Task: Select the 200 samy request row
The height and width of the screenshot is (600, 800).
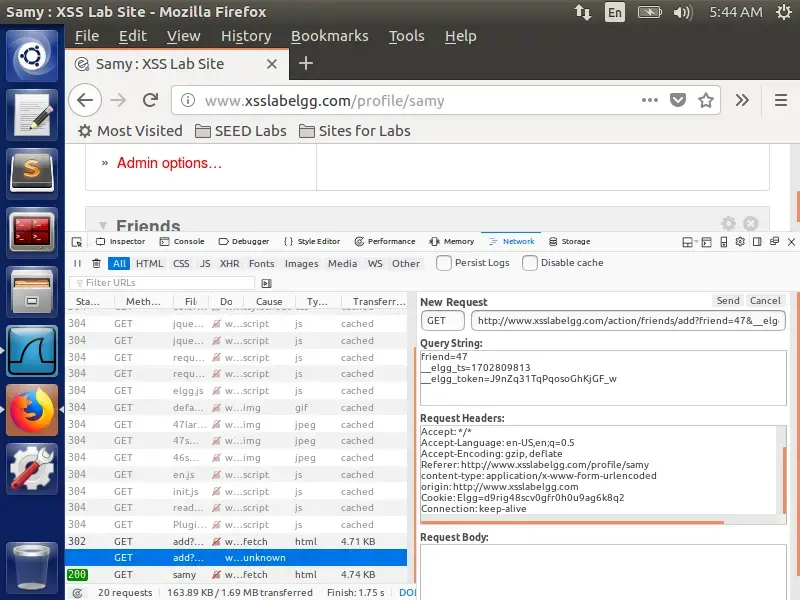Action: click(x=236, y=574)
